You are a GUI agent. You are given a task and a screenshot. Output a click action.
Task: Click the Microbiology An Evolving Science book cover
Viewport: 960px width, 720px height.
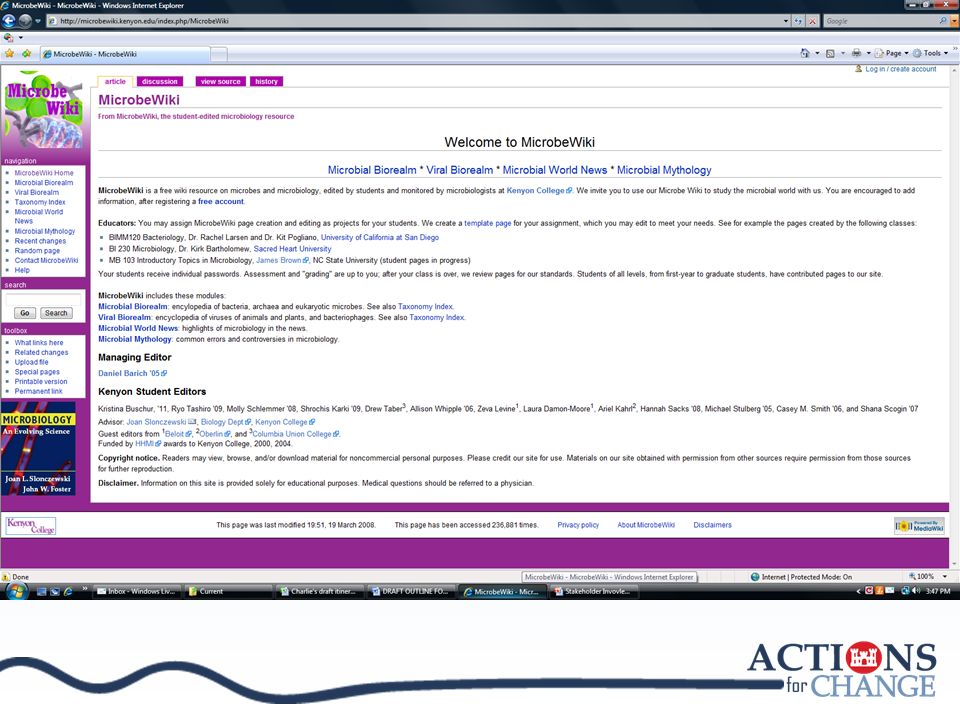(39, 449)
